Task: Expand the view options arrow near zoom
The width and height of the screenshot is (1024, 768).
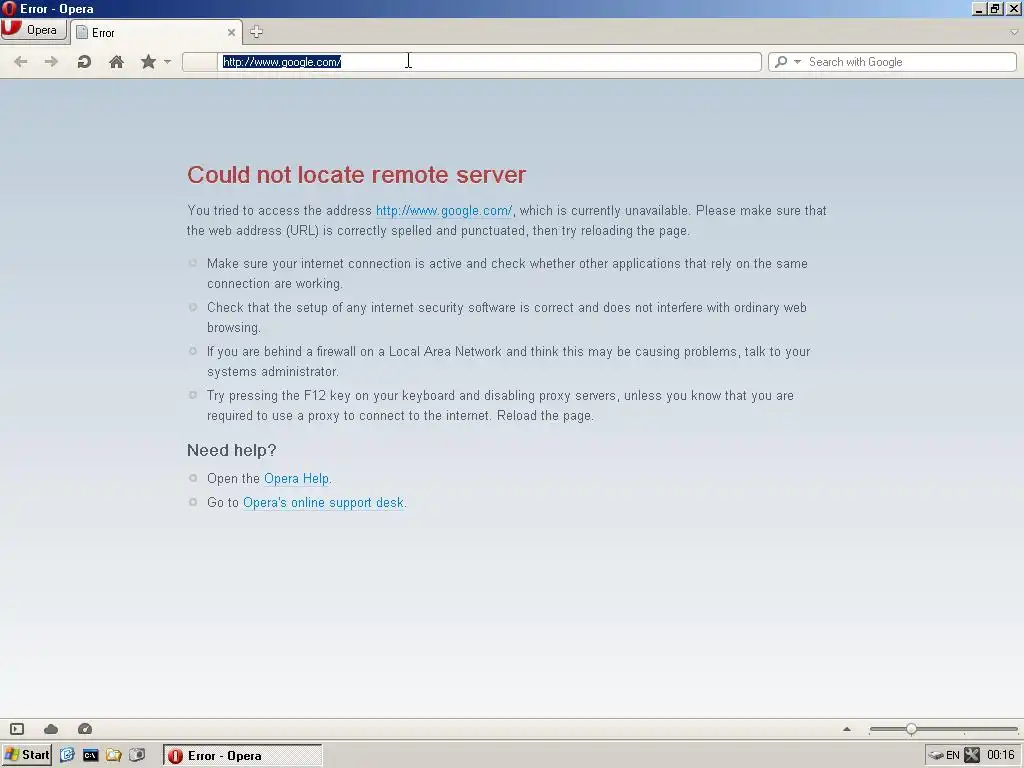Action: click(847, 729)
